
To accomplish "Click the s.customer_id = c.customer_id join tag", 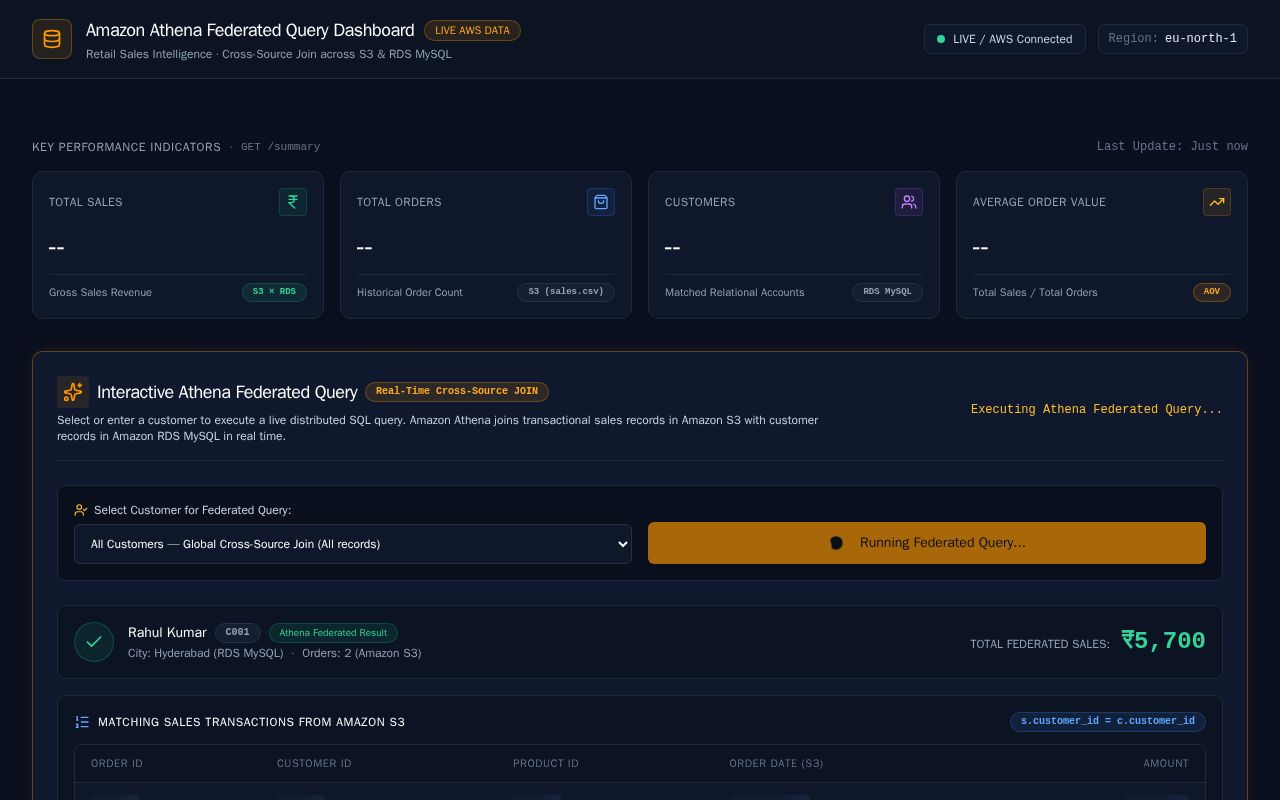I will click(x=1108, y=721).
